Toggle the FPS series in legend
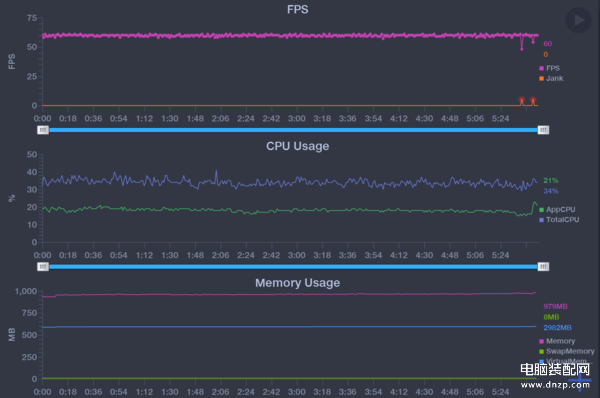Image resolution: width=600 pixels, height=398 pixels. tap(549, 68)
